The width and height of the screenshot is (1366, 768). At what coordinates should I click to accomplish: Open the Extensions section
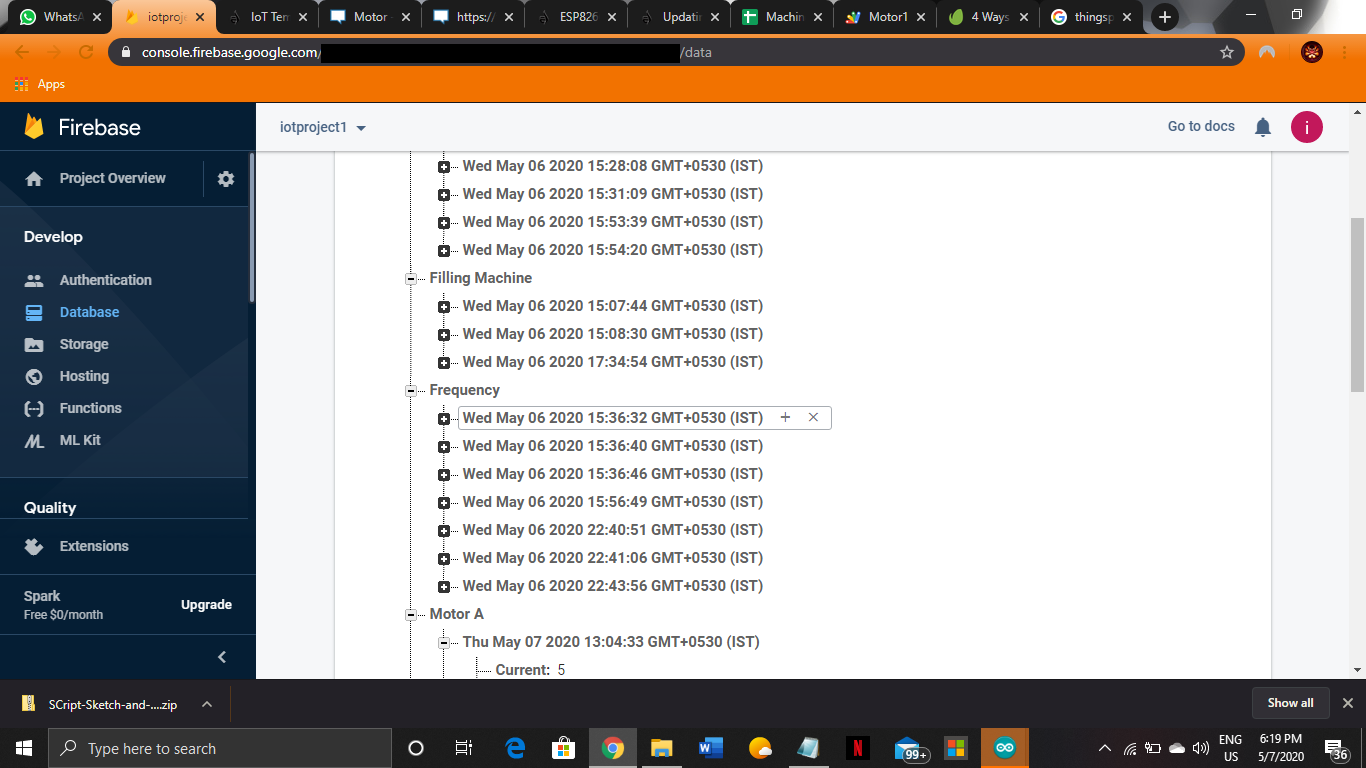tap(94, 546)
